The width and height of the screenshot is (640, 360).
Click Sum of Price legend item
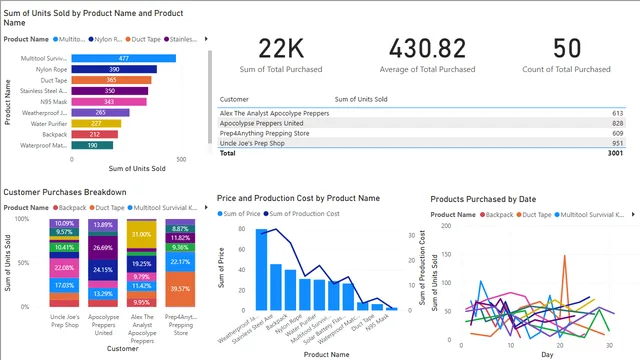click(x=239, y=213)
